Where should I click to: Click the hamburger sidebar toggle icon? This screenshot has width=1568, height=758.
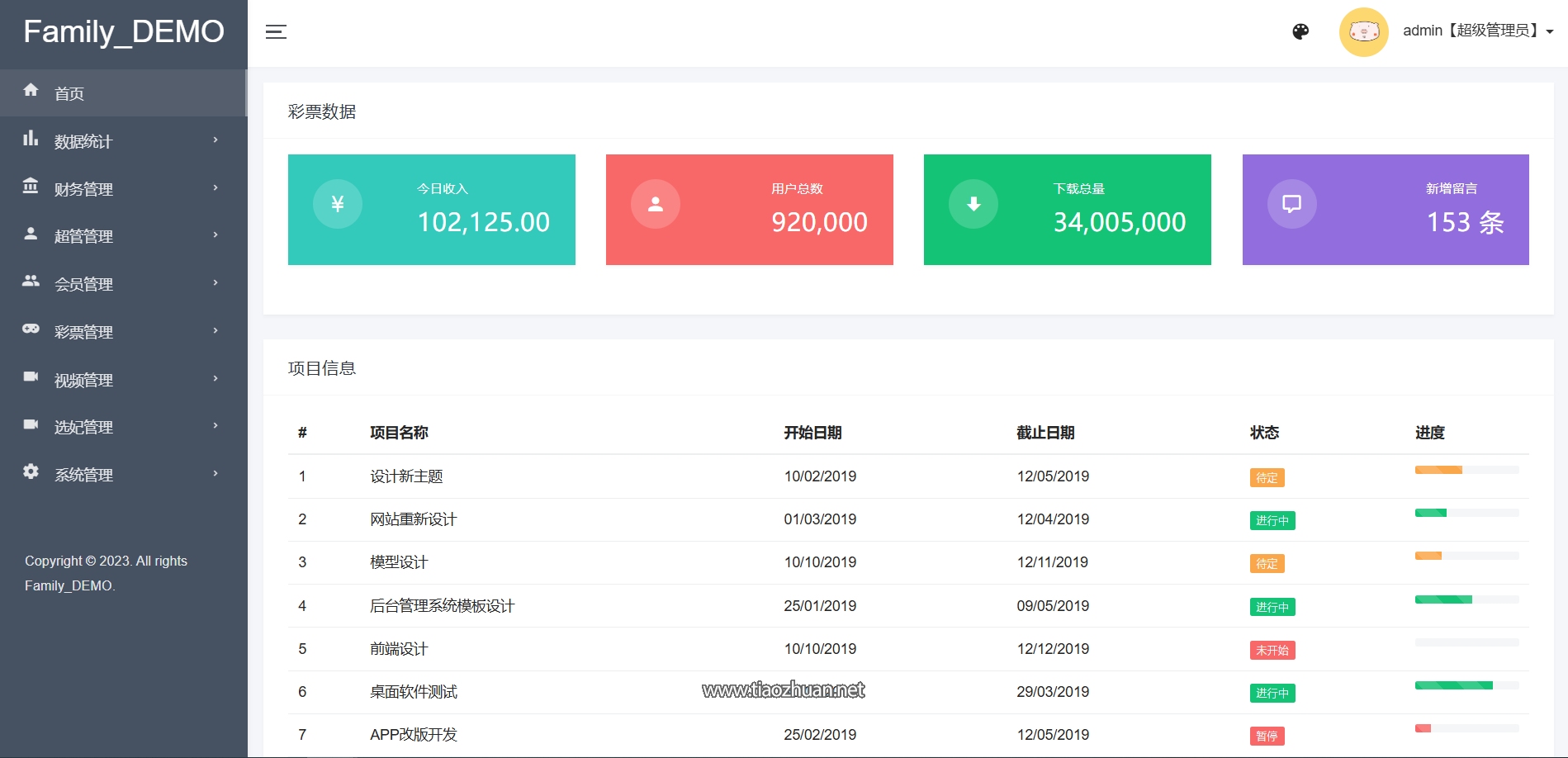click(276, 32)
